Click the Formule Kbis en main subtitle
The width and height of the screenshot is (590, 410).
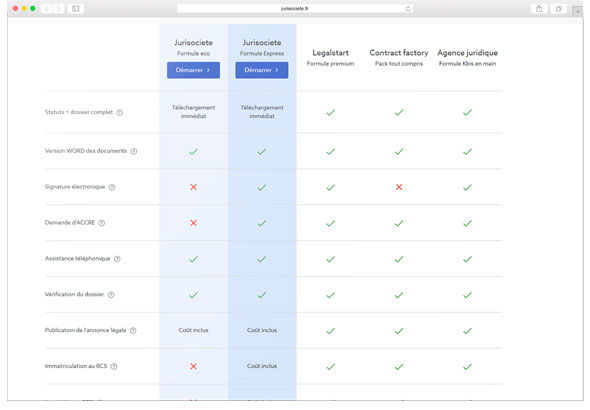[x=467, y=64]
